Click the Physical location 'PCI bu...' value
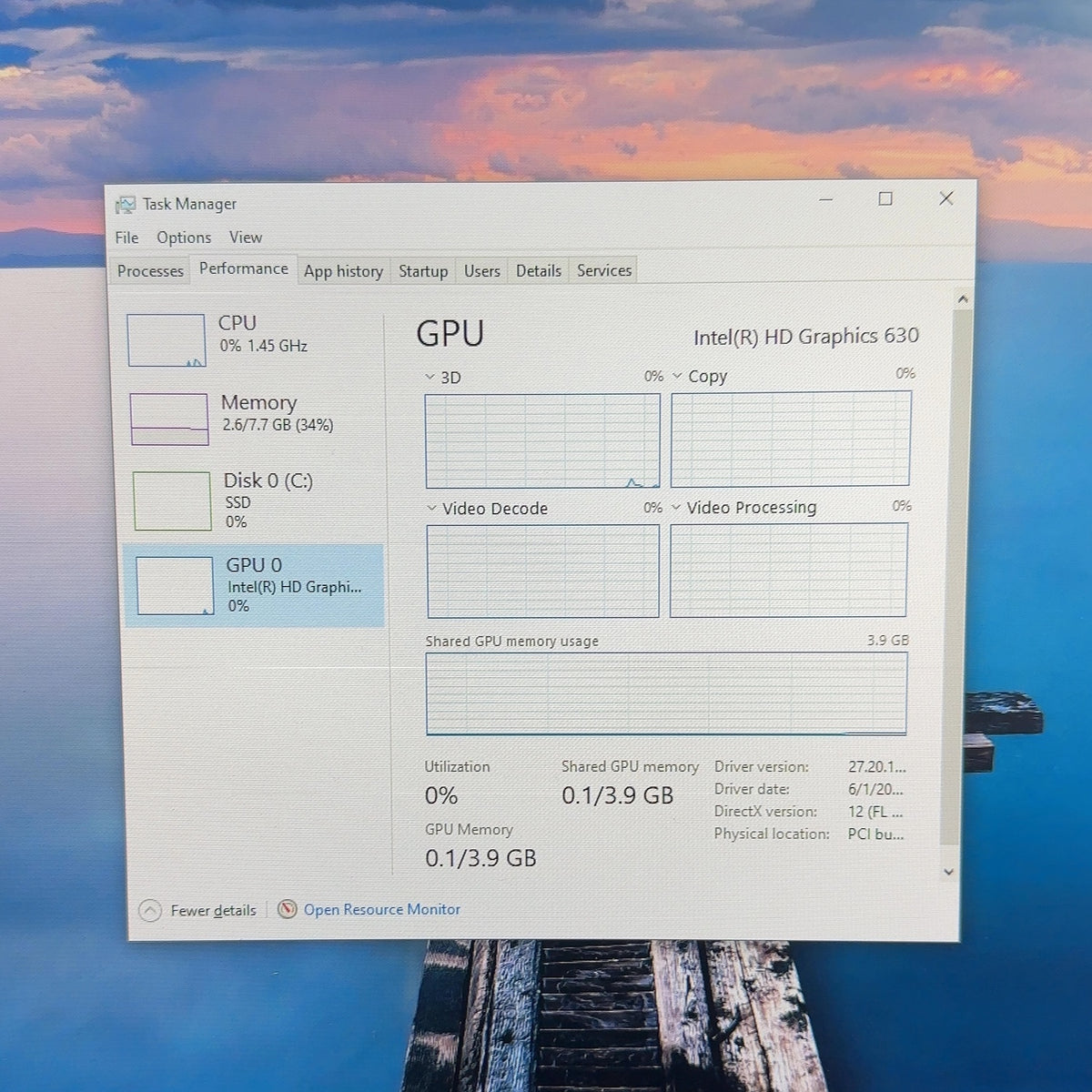1092x1092 pixels. point(875,834)
